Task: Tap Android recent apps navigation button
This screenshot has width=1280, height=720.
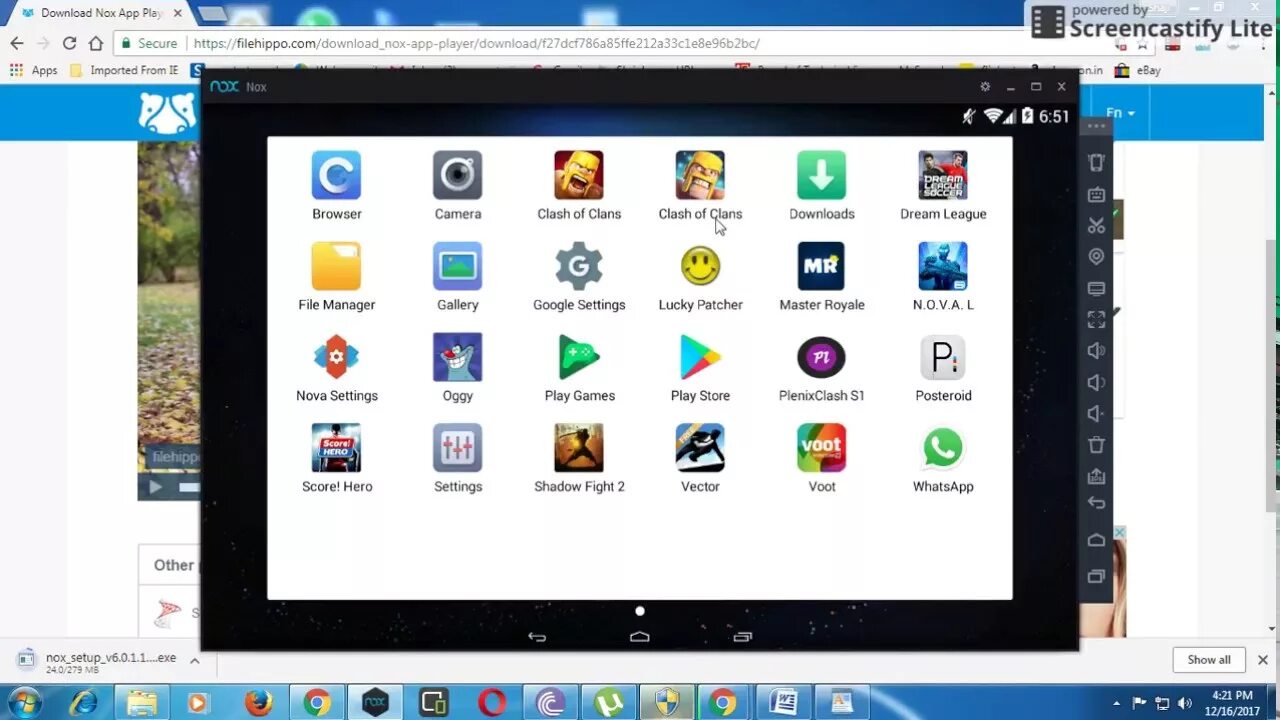Action: (x=742, y=636)
